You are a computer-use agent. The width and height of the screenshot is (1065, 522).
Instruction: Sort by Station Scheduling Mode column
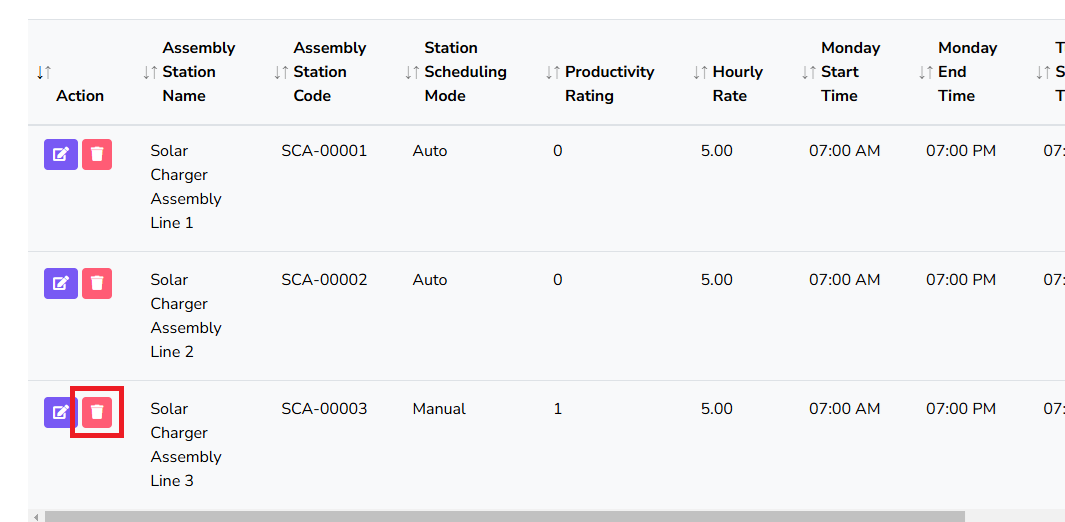click(412, 72)
